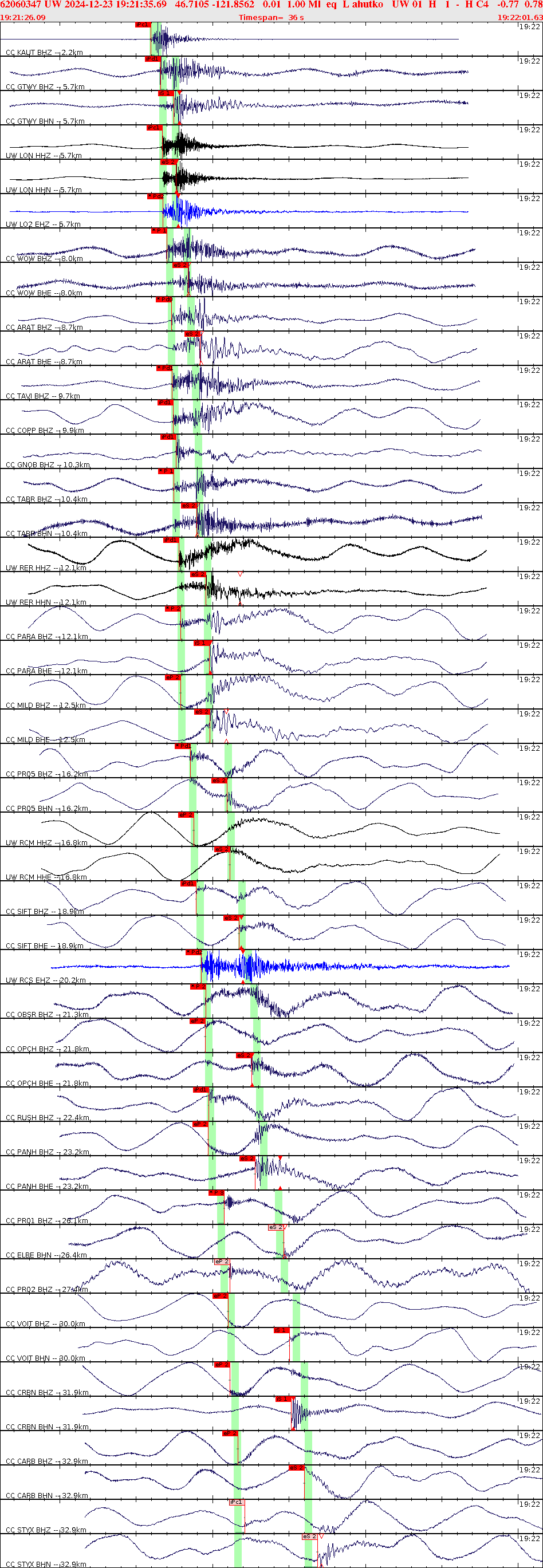The width and height of the screenshot is (543, 1568).
Task: Click the S pick flag on CC CARB BHN
Action: pos(297,1468)
